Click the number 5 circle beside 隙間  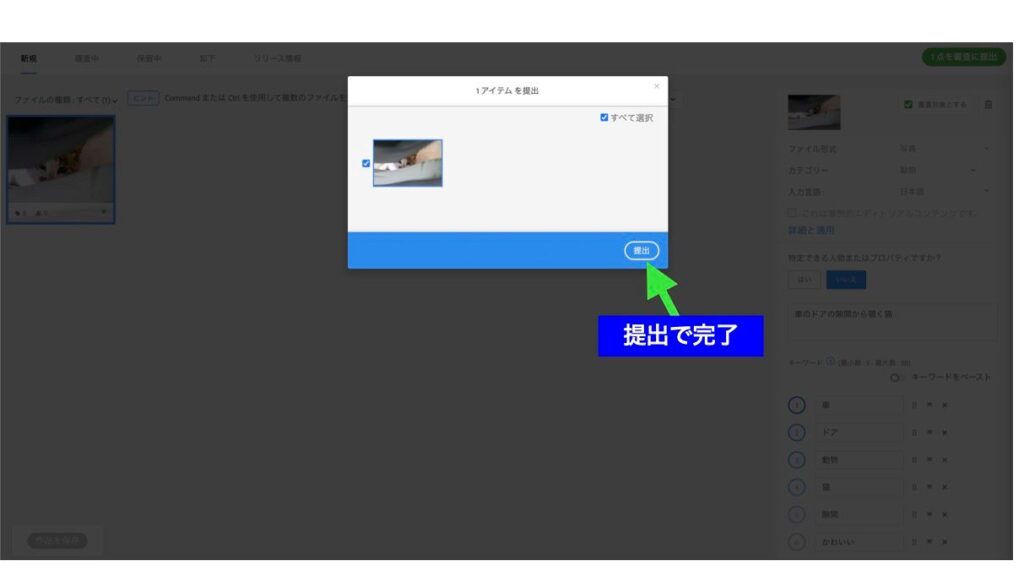point(796,515)
